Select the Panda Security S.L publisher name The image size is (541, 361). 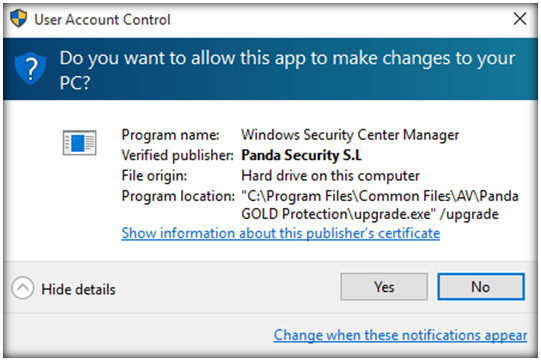[302, 155]
